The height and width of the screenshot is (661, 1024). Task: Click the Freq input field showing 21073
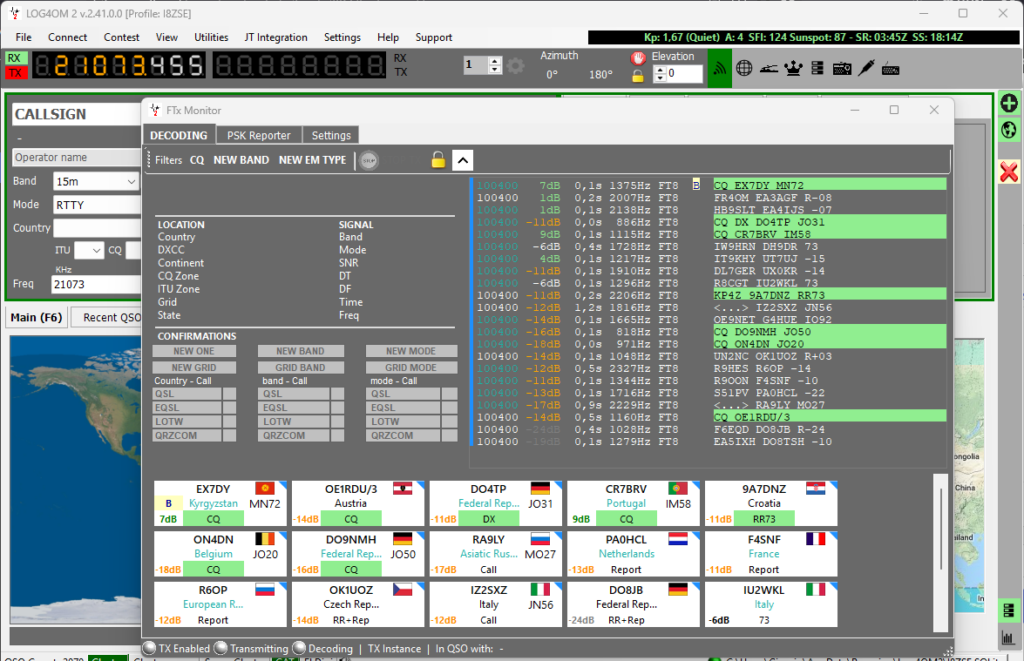point(96,284)
